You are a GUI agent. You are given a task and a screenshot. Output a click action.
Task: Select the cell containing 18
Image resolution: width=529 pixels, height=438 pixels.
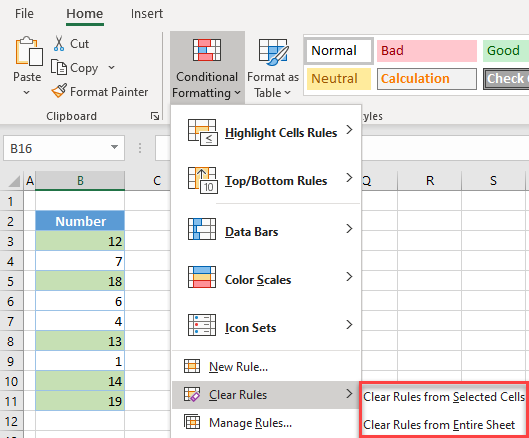point(80,281)
